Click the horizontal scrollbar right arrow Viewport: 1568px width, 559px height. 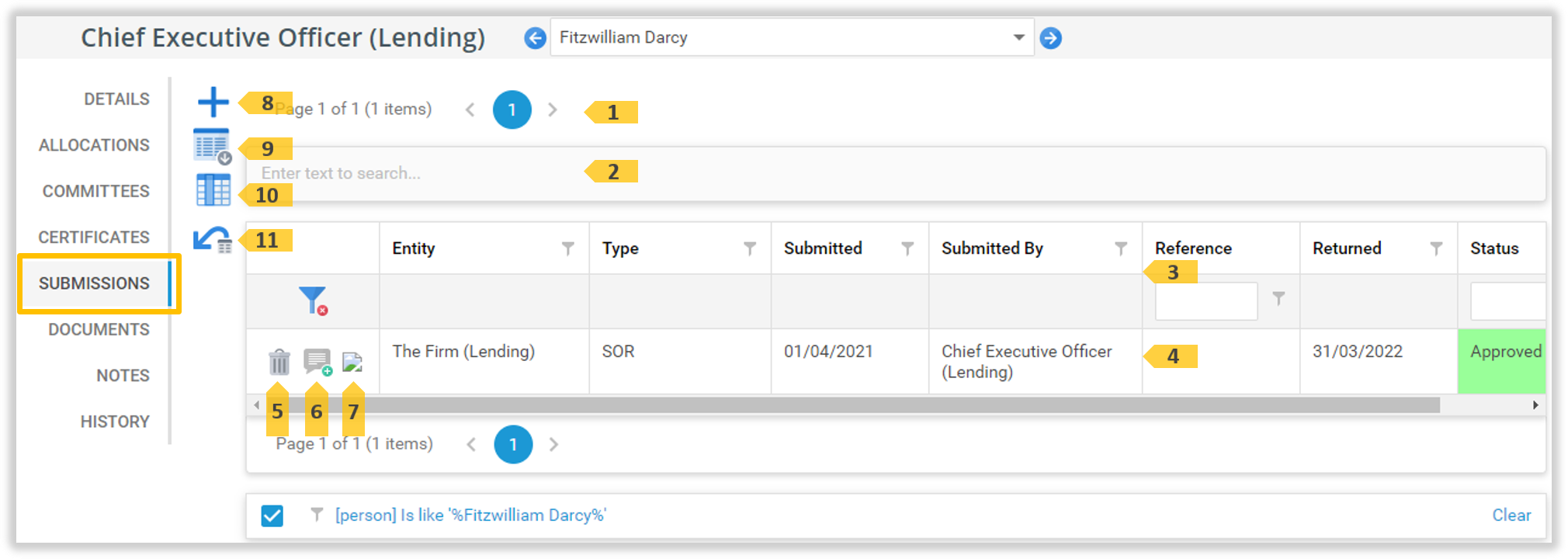[x=1535, y=405]
